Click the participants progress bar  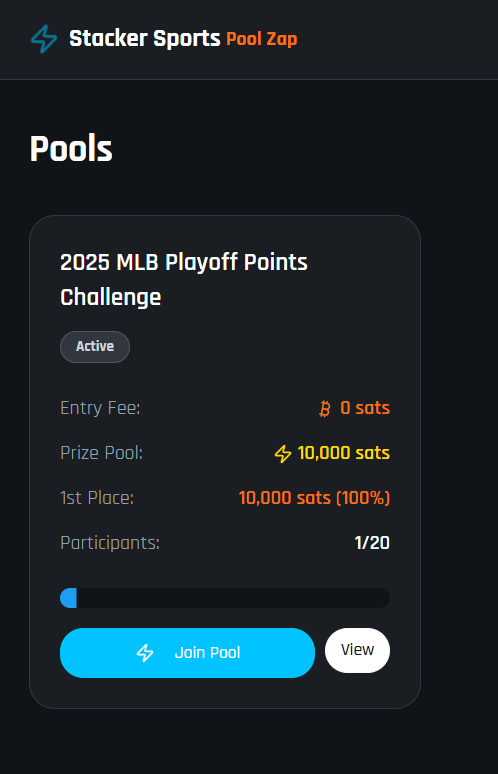coord(225,598)
